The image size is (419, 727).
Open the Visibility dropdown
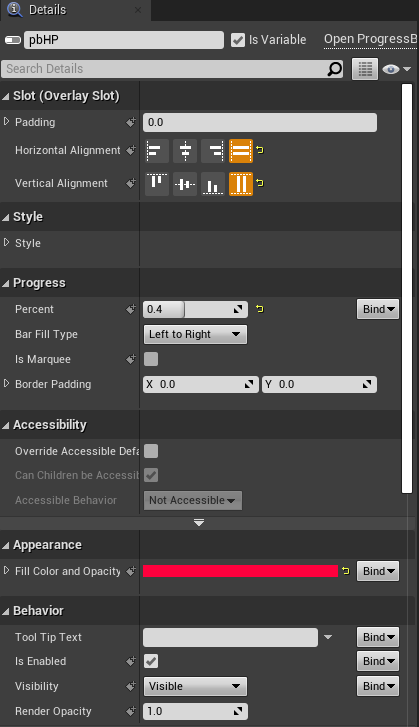[x=195, y=686]
